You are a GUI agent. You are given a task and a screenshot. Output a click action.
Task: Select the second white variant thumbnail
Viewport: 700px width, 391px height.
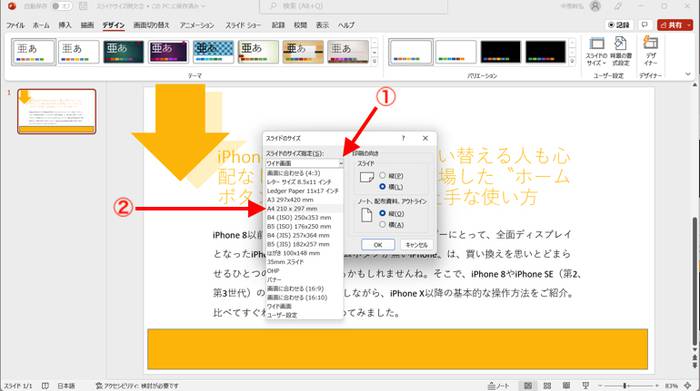click(456, 52)
